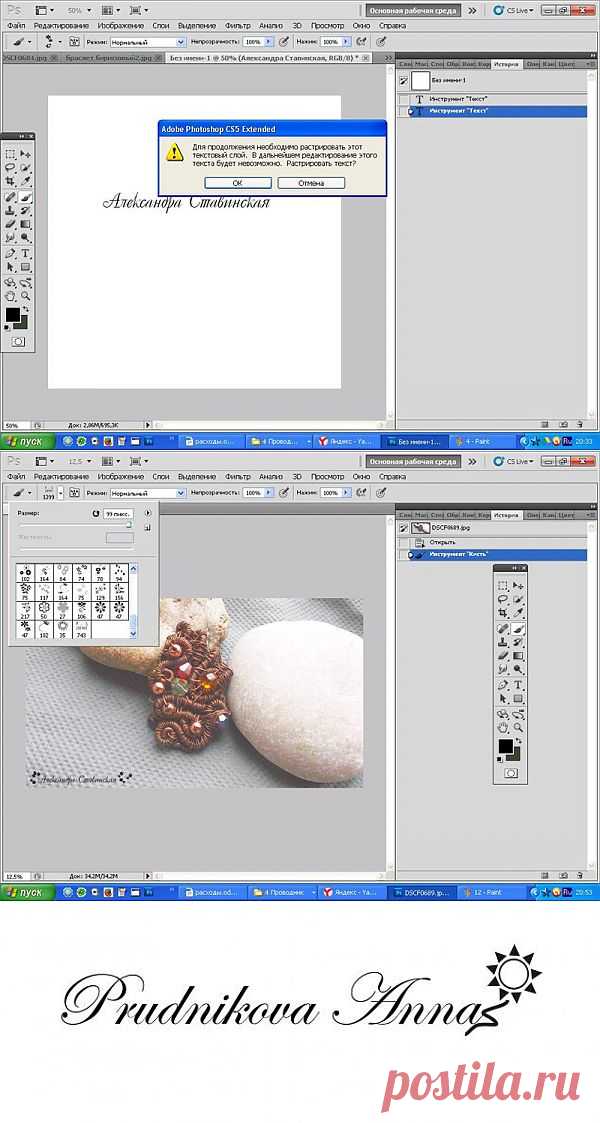Viewport: 600px width, 1123px height.
Task: Confirm rasterizing text with the OK button
Action: tap(237, 183)
